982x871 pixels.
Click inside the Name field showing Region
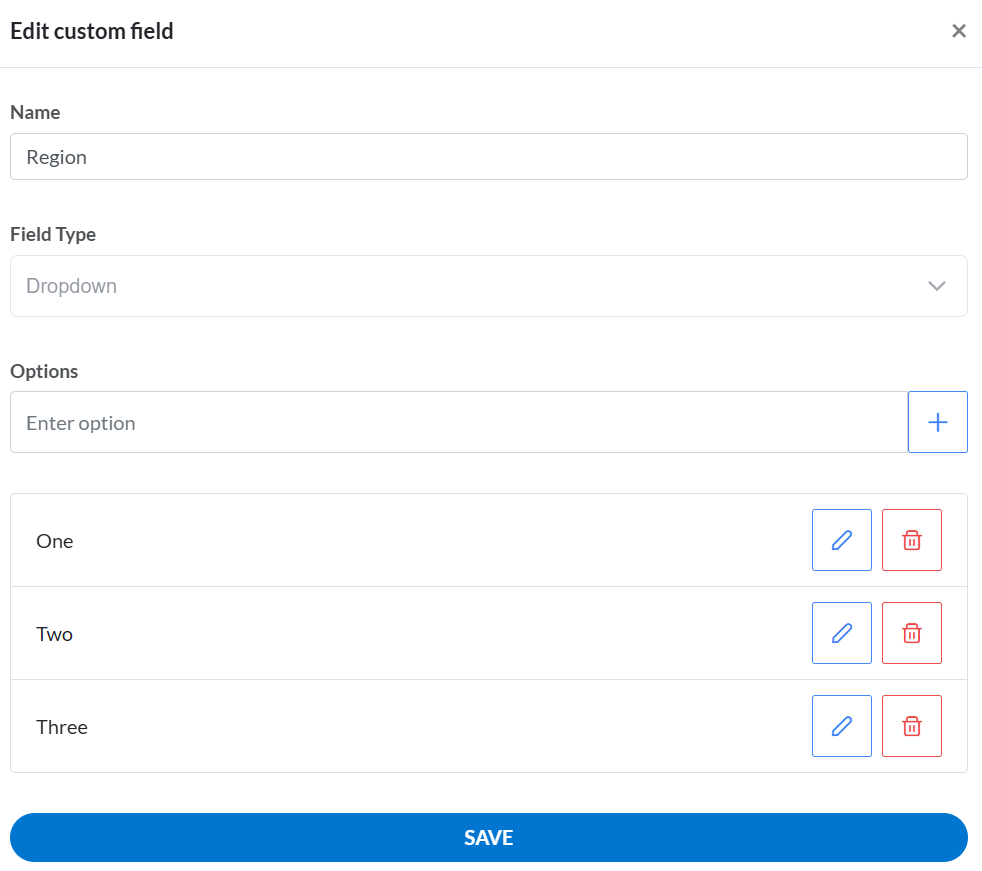(x=489, y=156)
